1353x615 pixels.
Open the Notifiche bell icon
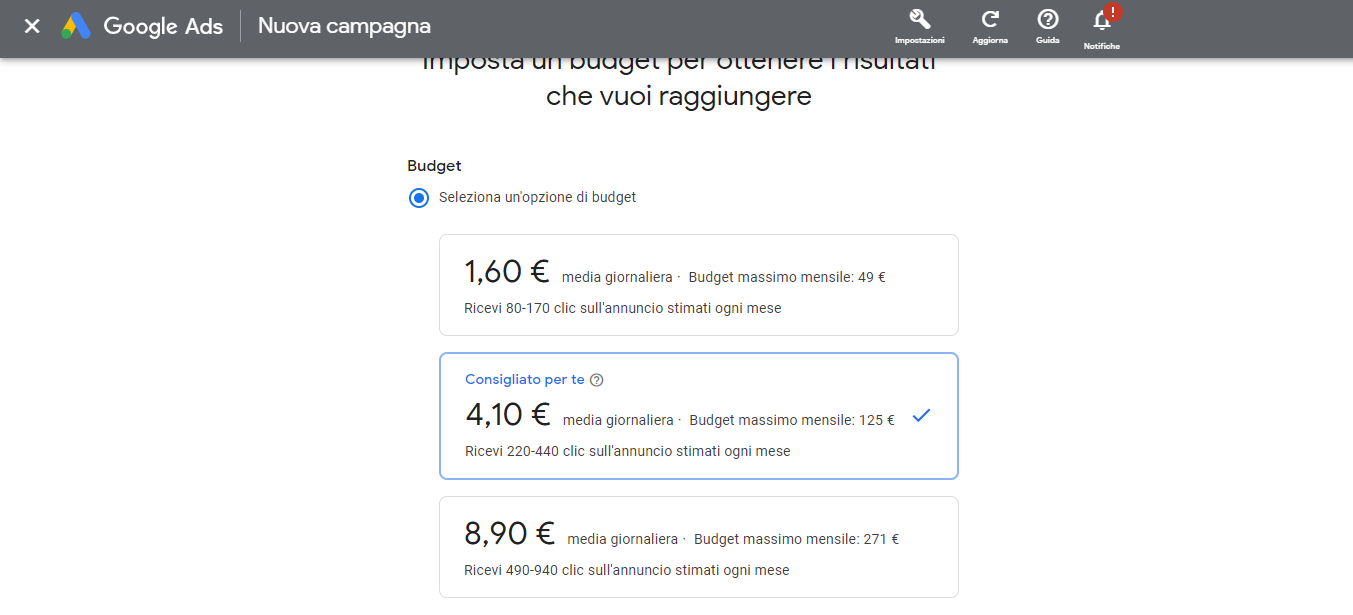click(x=1101, y=21)
